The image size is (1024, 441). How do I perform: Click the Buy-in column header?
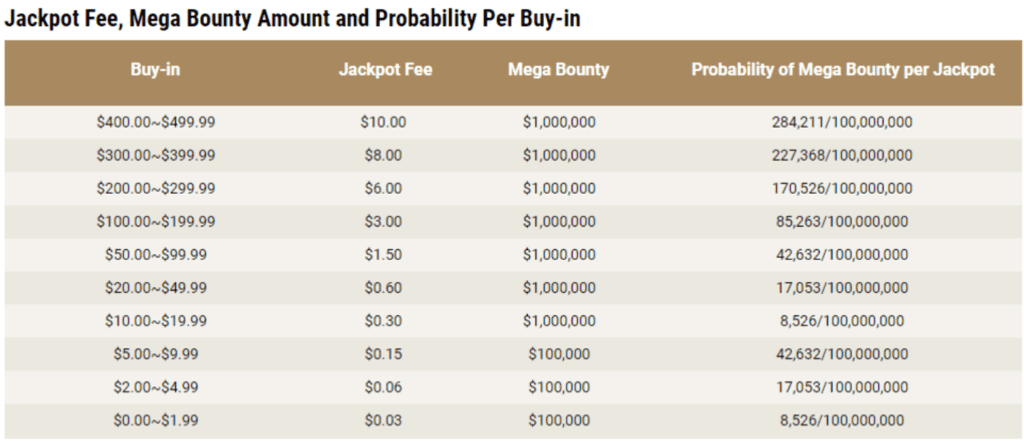155,70
